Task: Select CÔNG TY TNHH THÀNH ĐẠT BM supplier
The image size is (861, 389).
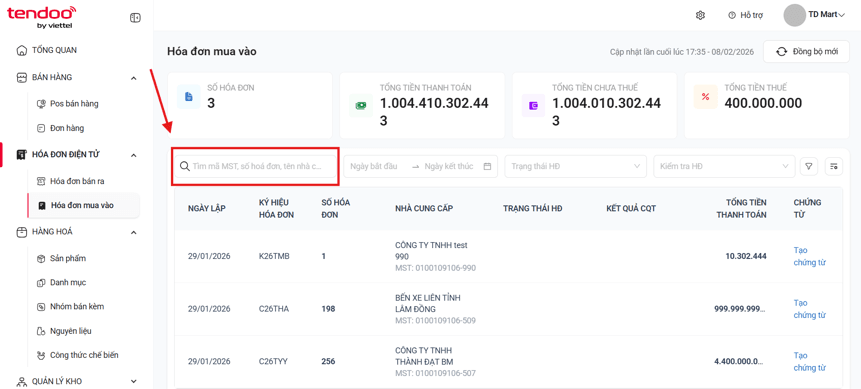Action: 424,356
